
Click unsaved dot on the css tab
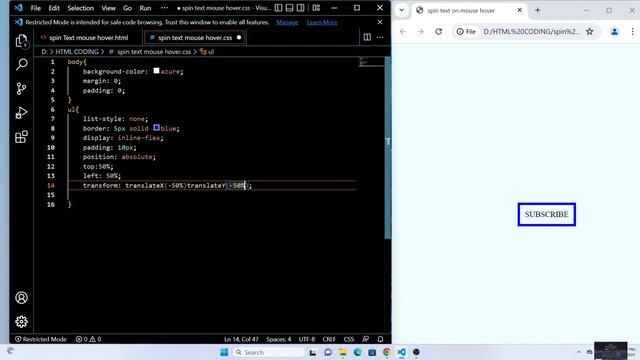click(239, 38)
